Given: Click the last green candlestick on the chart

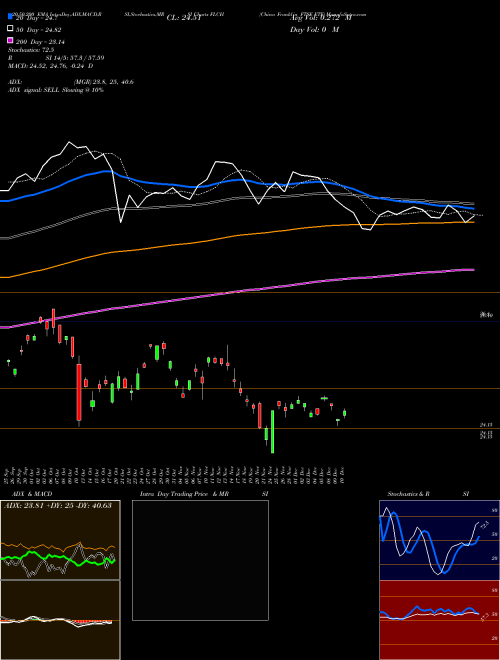Looking at the screenshot, I should tap(344, 413).
